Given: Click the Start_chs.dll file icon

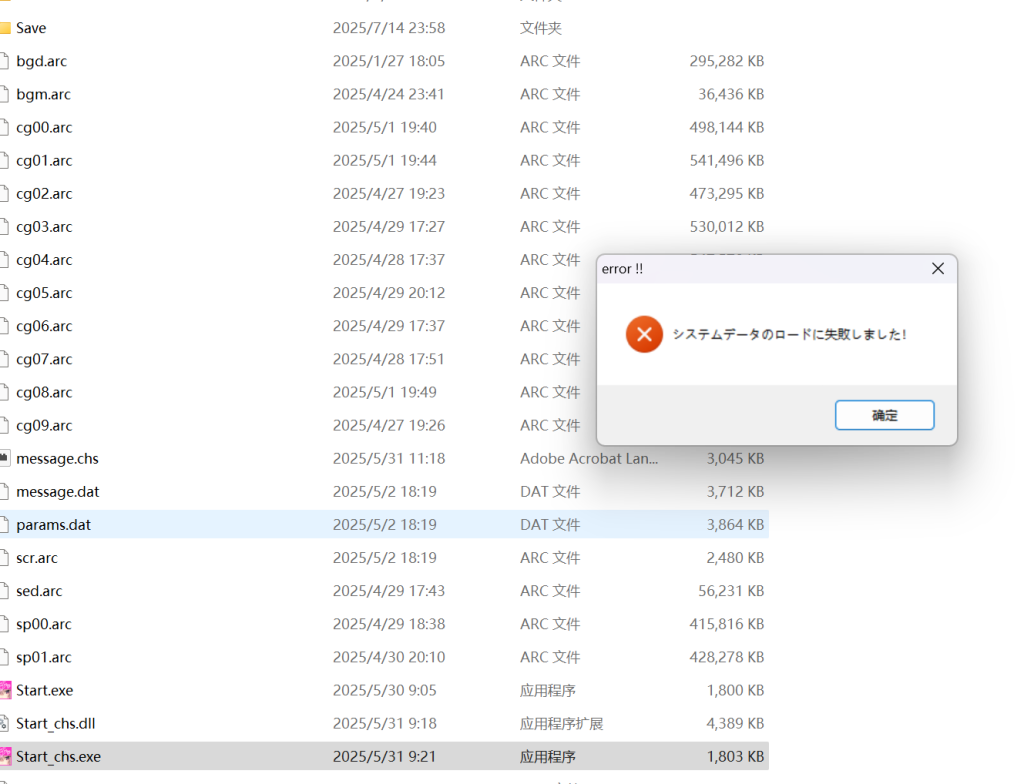Looking at the screenshot, I should point(5,724).
